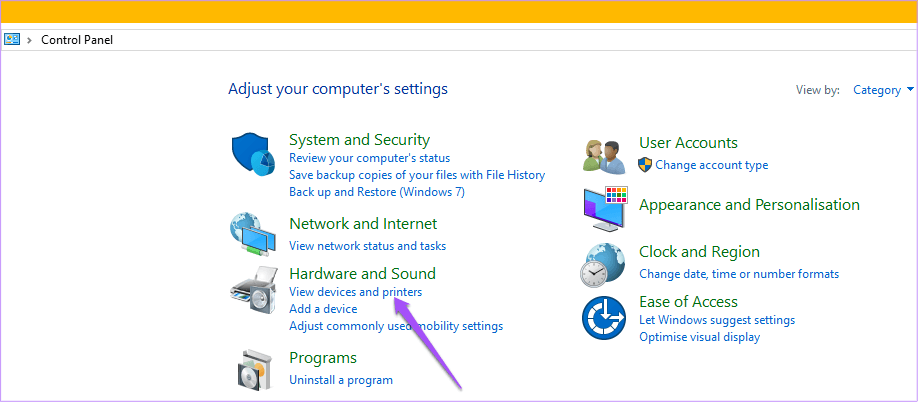The height and width of the screenshot is (402, 918).
Task: Open the View by Category dropdown
Action: (x=883, y=90)
